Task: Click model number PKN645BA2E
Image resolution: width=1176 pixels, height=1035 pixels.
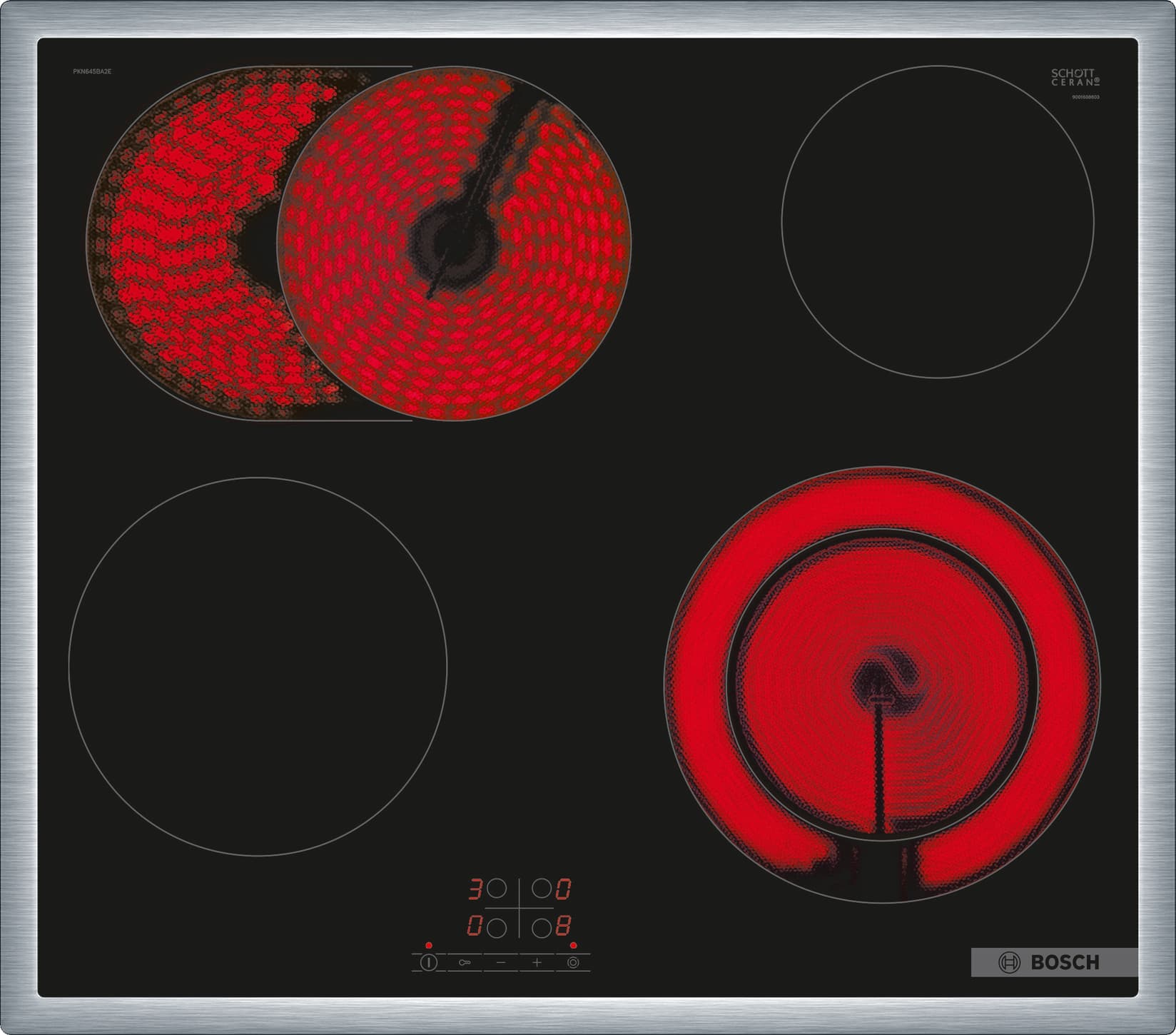Action: 93,73
